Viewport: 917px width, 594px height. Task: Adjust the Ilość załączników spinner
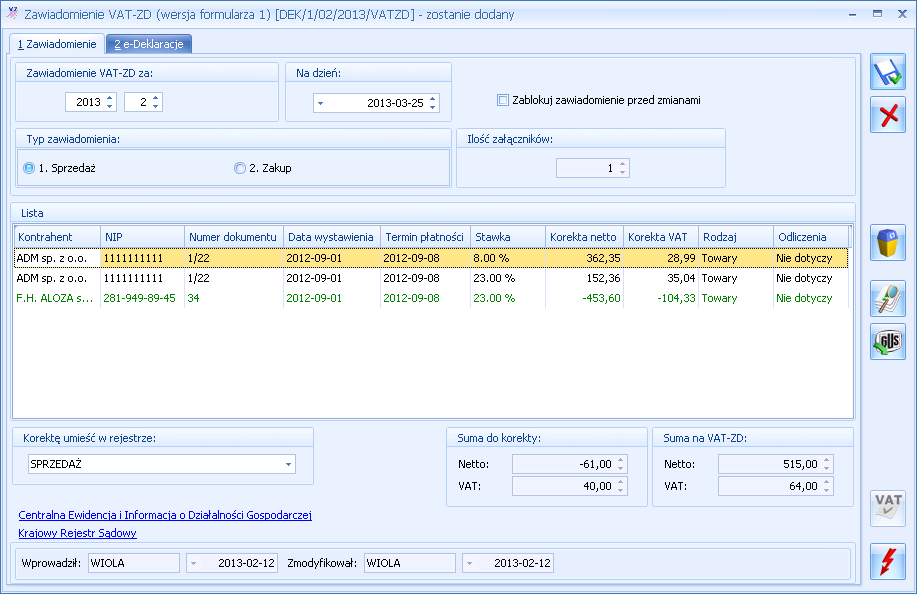pos(623,168)
